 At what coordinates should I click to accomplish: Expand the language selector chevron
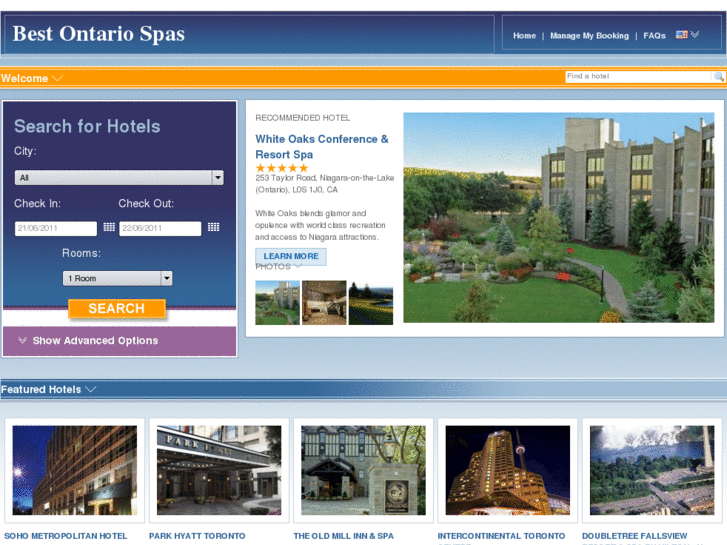click(695, 35)
